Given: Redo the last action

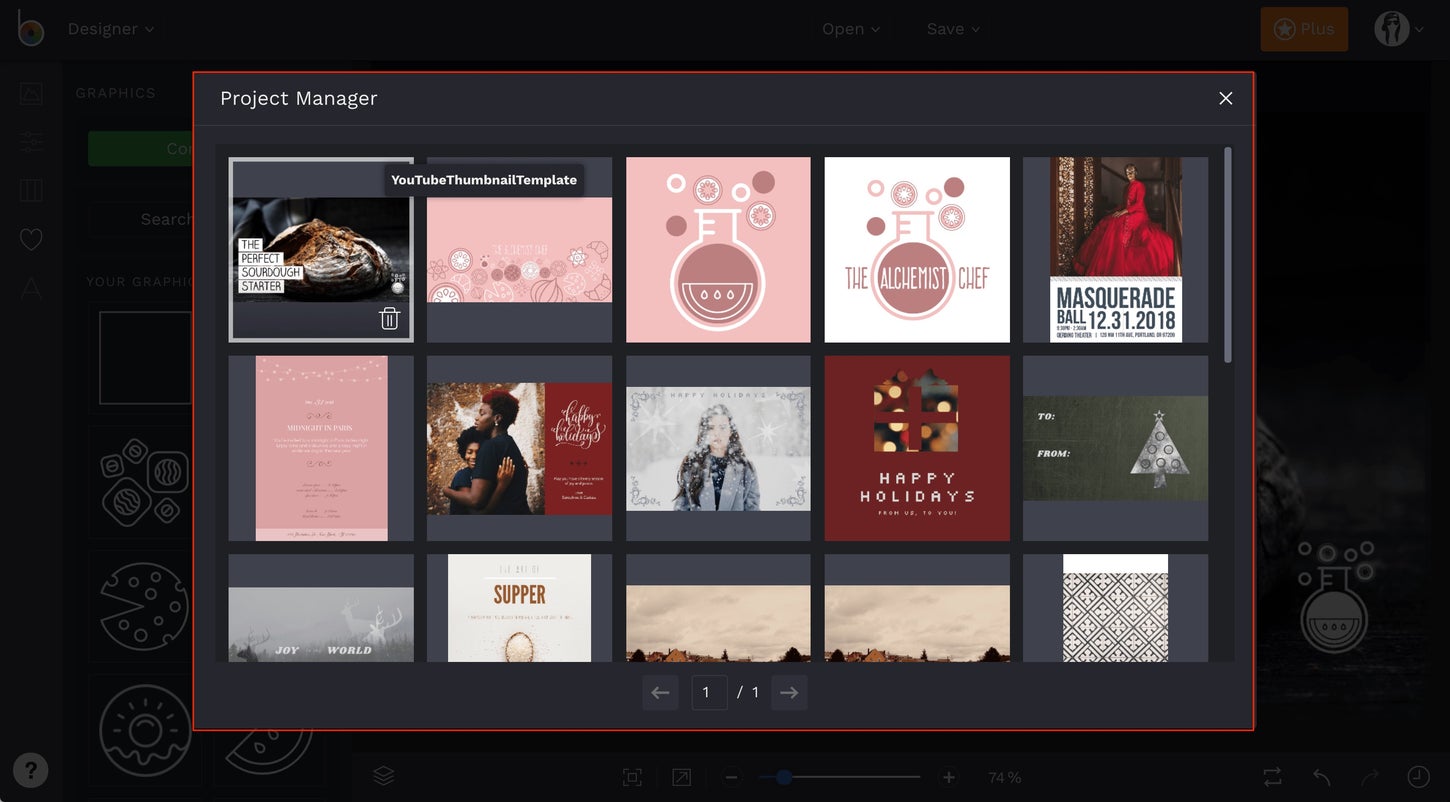Looking at the screenshot, I should [1366, 776].
